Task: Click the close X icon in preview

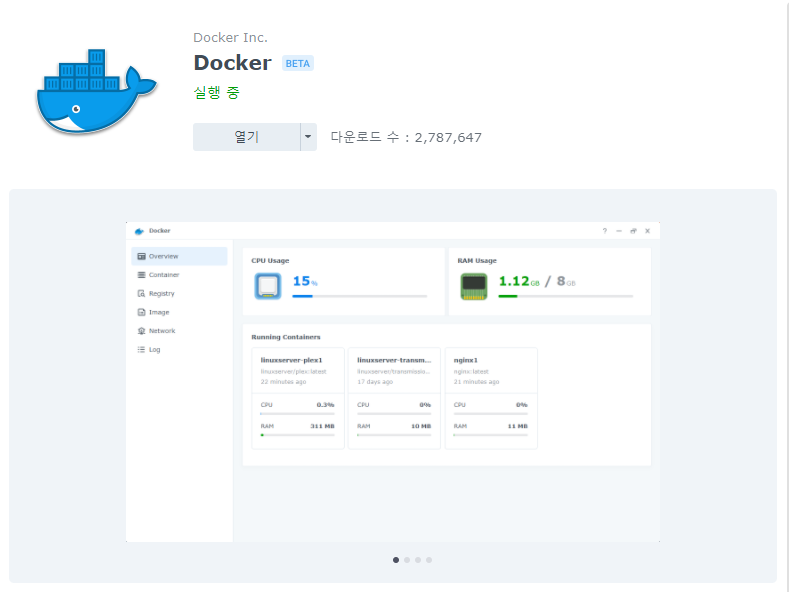Action: (x=648, y=231)
